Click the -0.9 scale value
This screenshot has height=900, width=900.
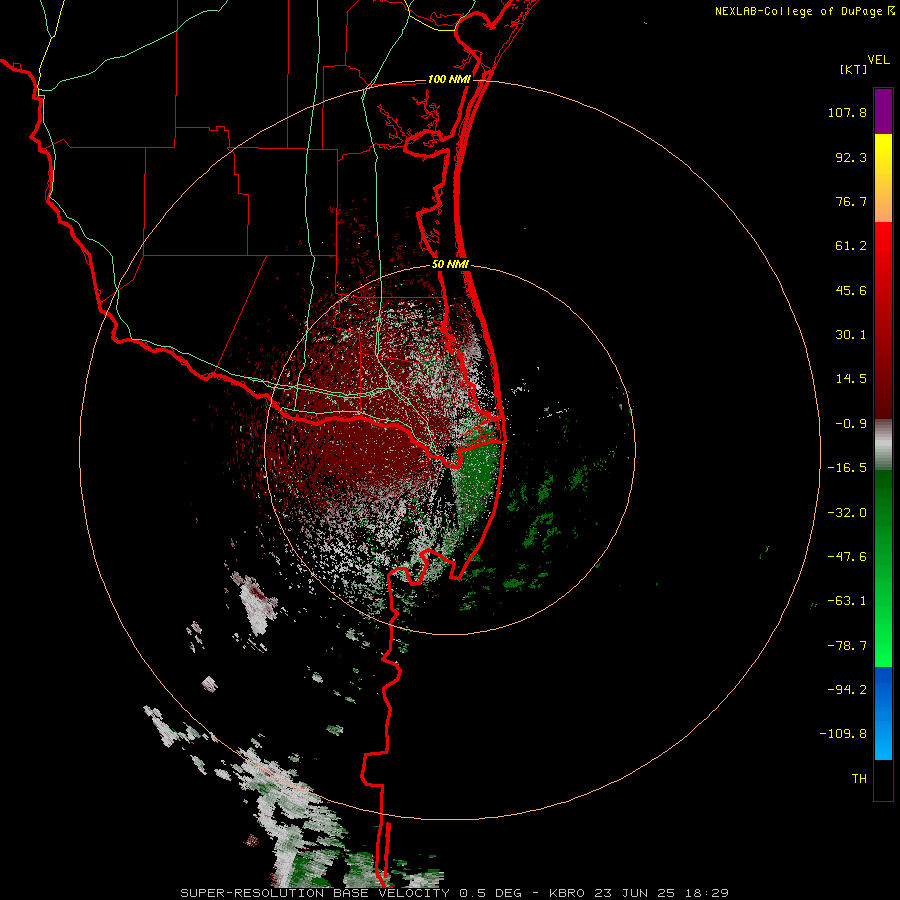coord(851,424)
